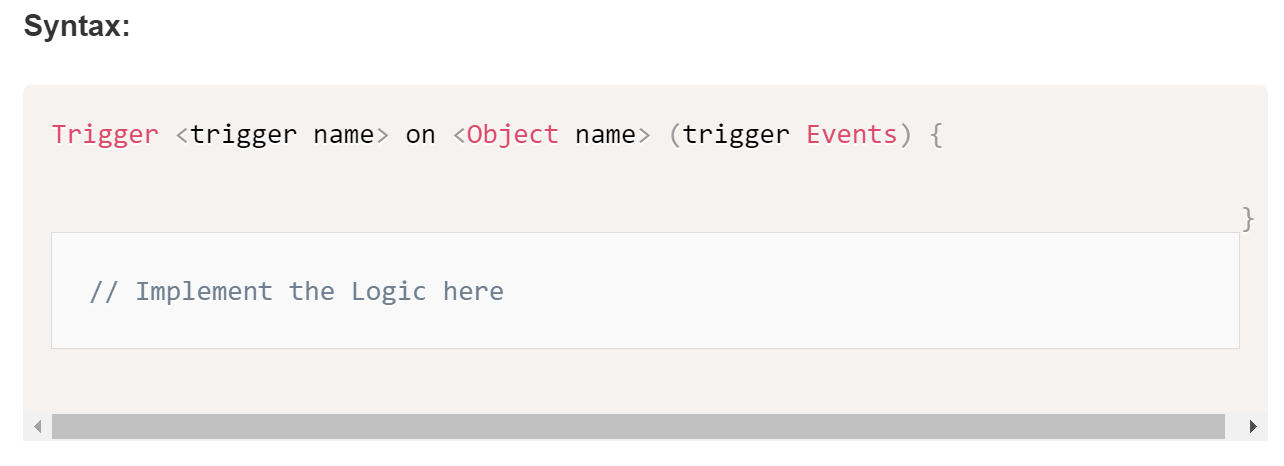Click scrollbar track right of the thumb
1284x466 pixels.
tap(1232, 427)
